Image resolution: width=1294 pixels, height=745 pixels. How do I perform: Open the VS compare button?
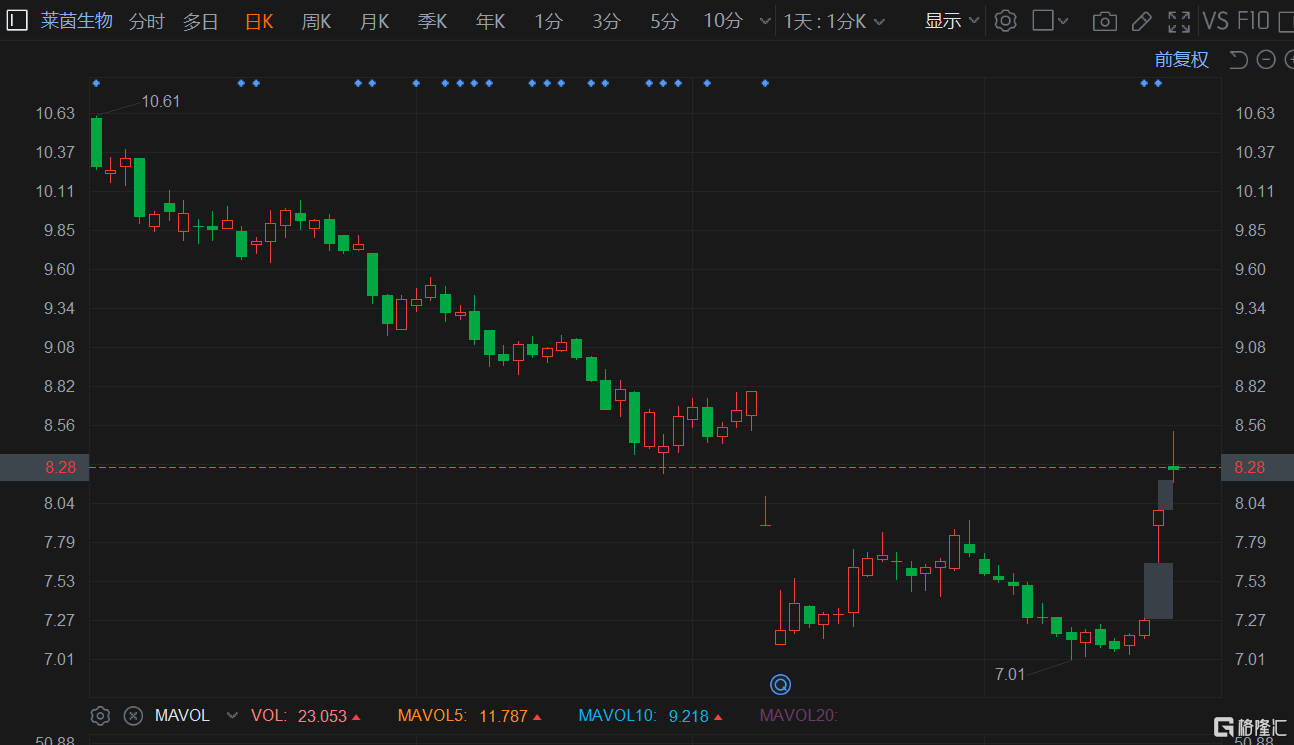click(1215, 21)
